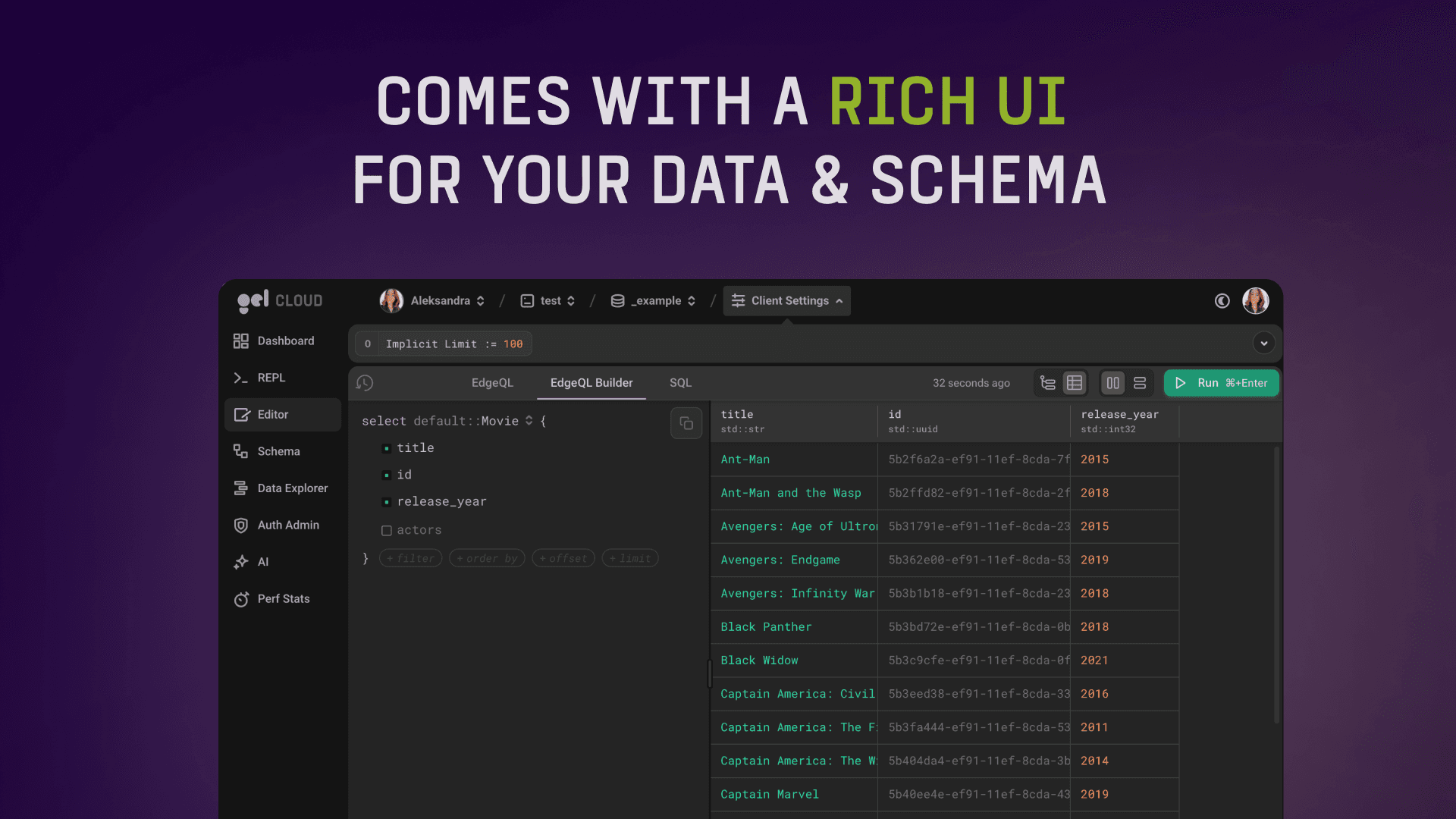Add a filter clause to query
Screen dimensions: 1456x819
tap(410, 559)
